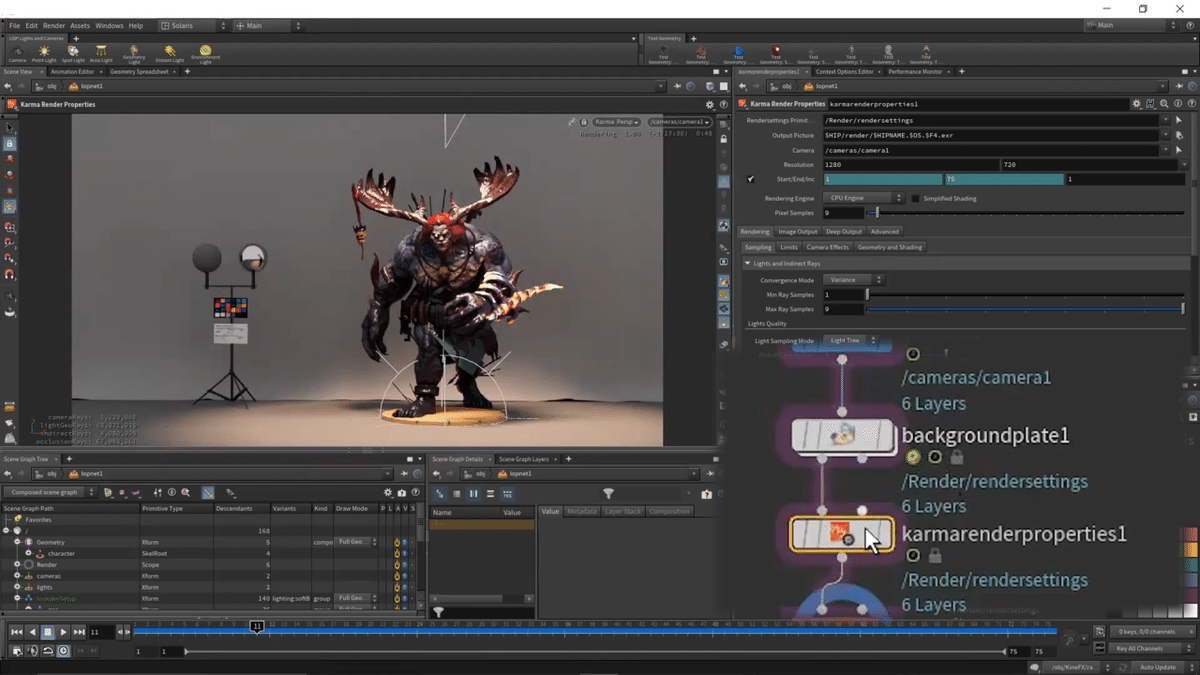Open the Render menu
This screenshot has width=1200, height=675.
[54, 25]
